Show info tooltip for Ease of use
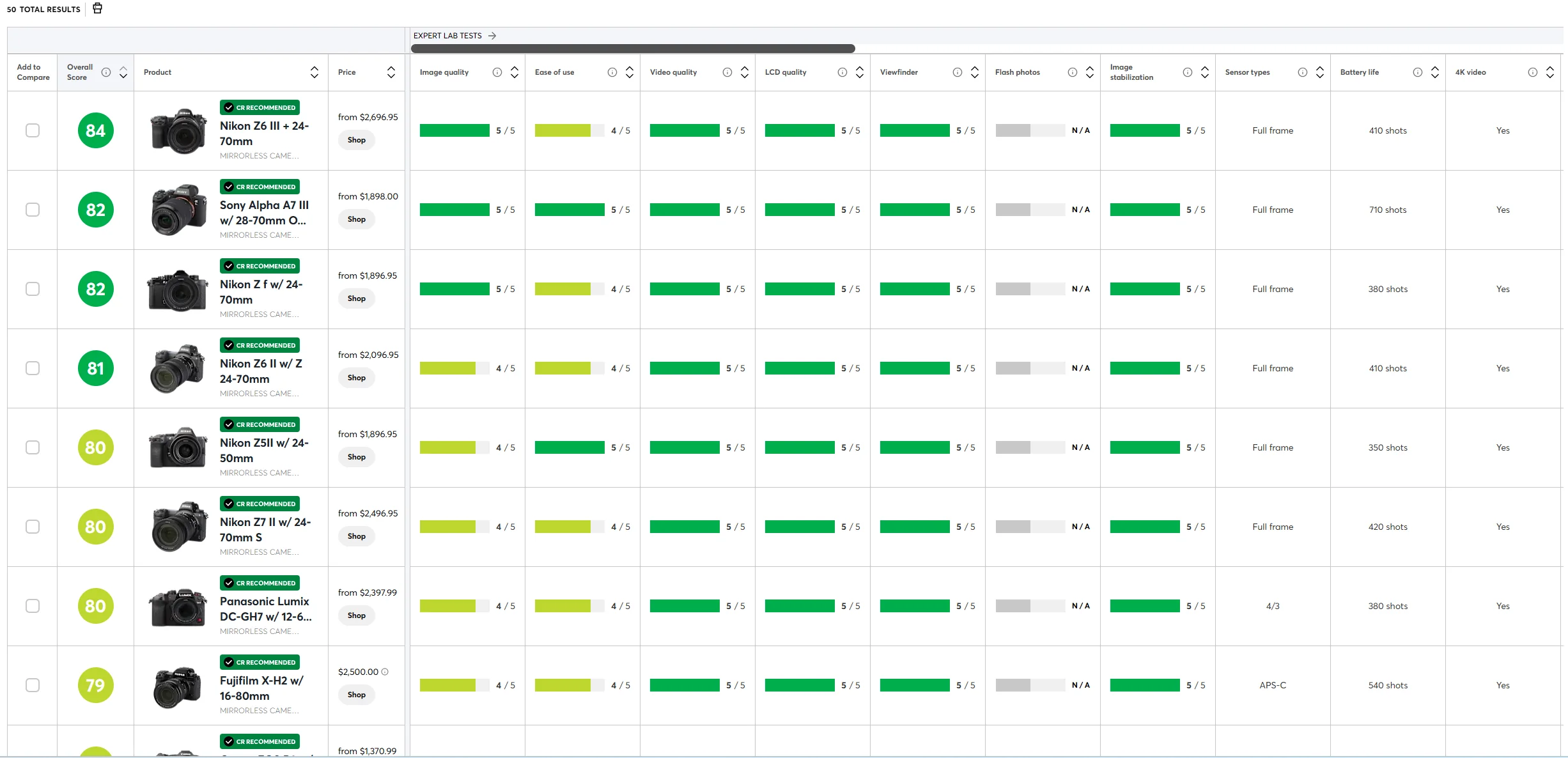The height and width of the screenshot is (758, 1568). (612, 72)
